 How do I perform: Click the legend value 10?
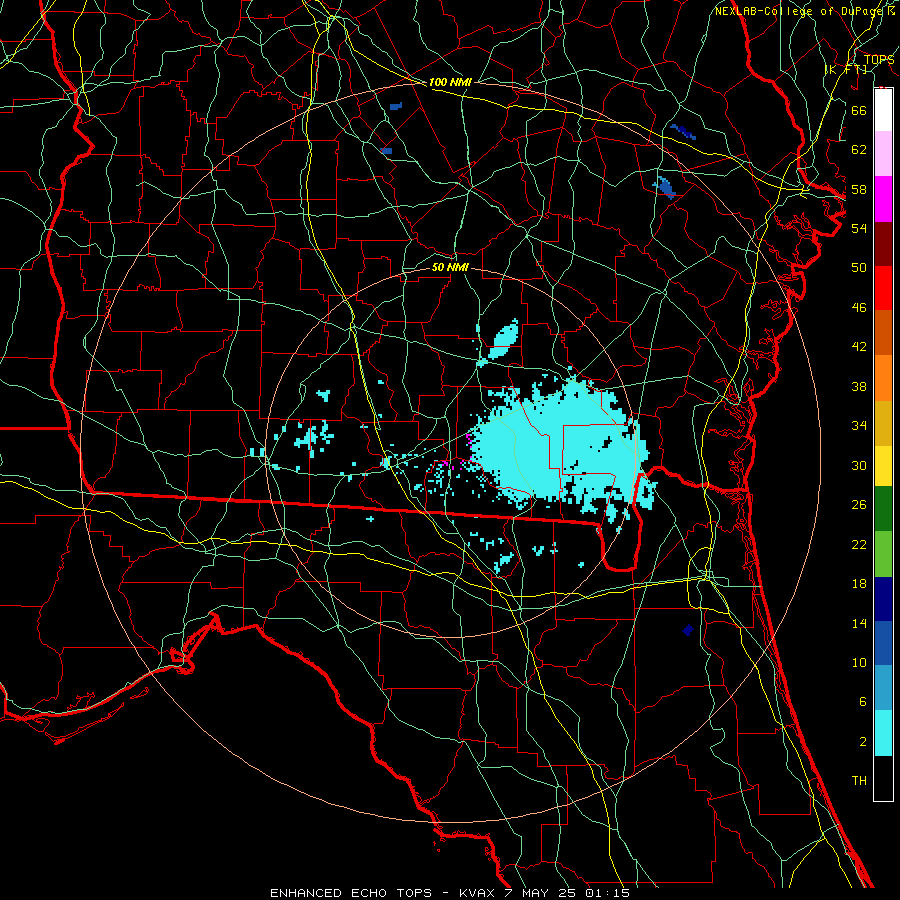859,663
